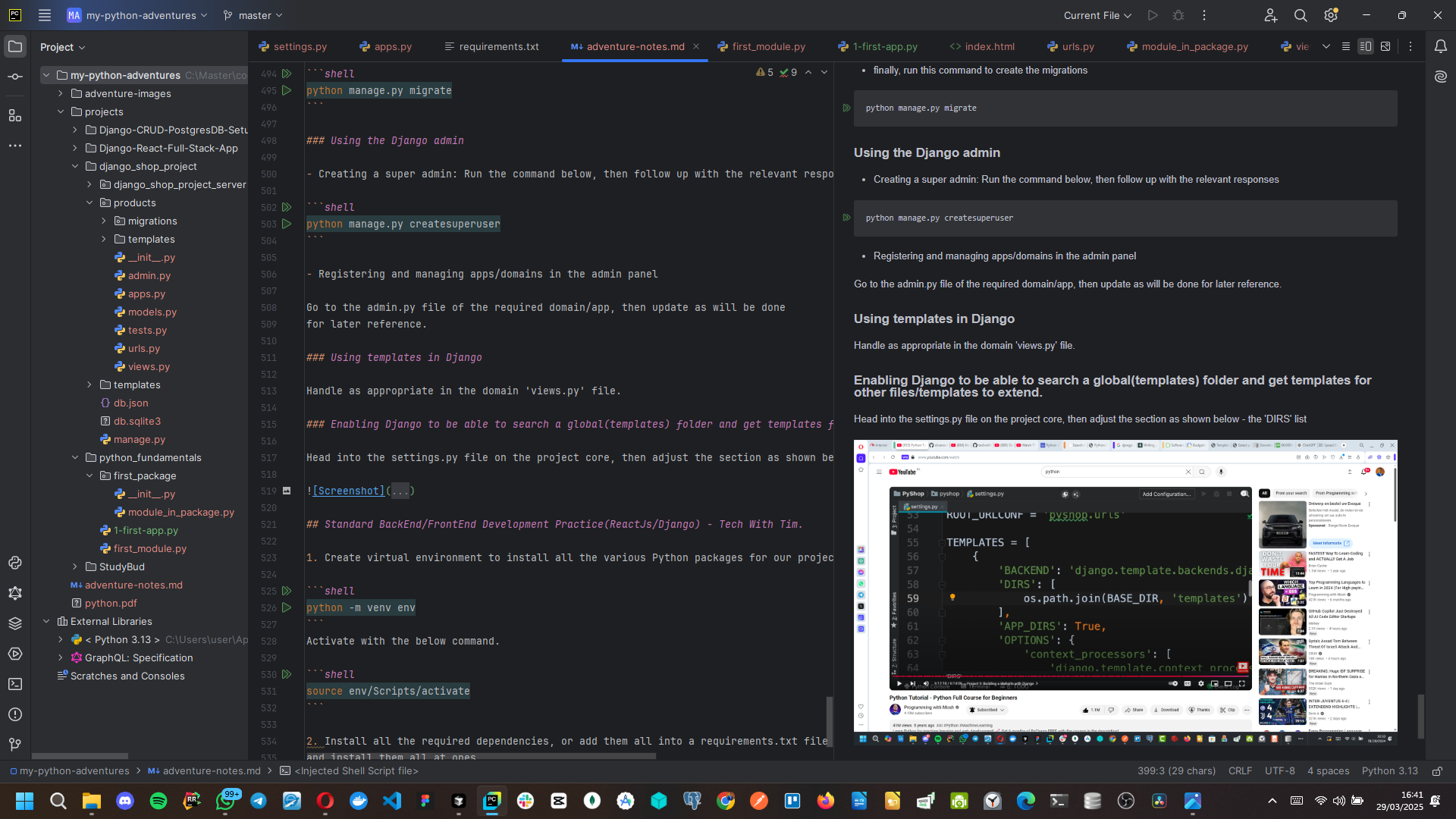Click the Python 3.13 interpreter status widget
The image size is (1456, 819).
[1389, 770]
